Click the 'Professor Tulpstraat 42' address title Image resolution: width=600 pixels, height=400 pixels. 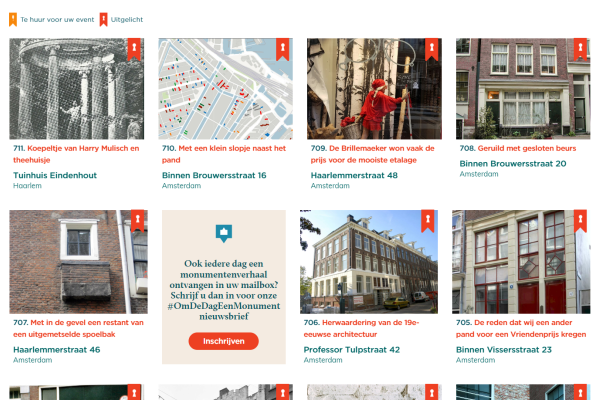(x=352, y=350)
